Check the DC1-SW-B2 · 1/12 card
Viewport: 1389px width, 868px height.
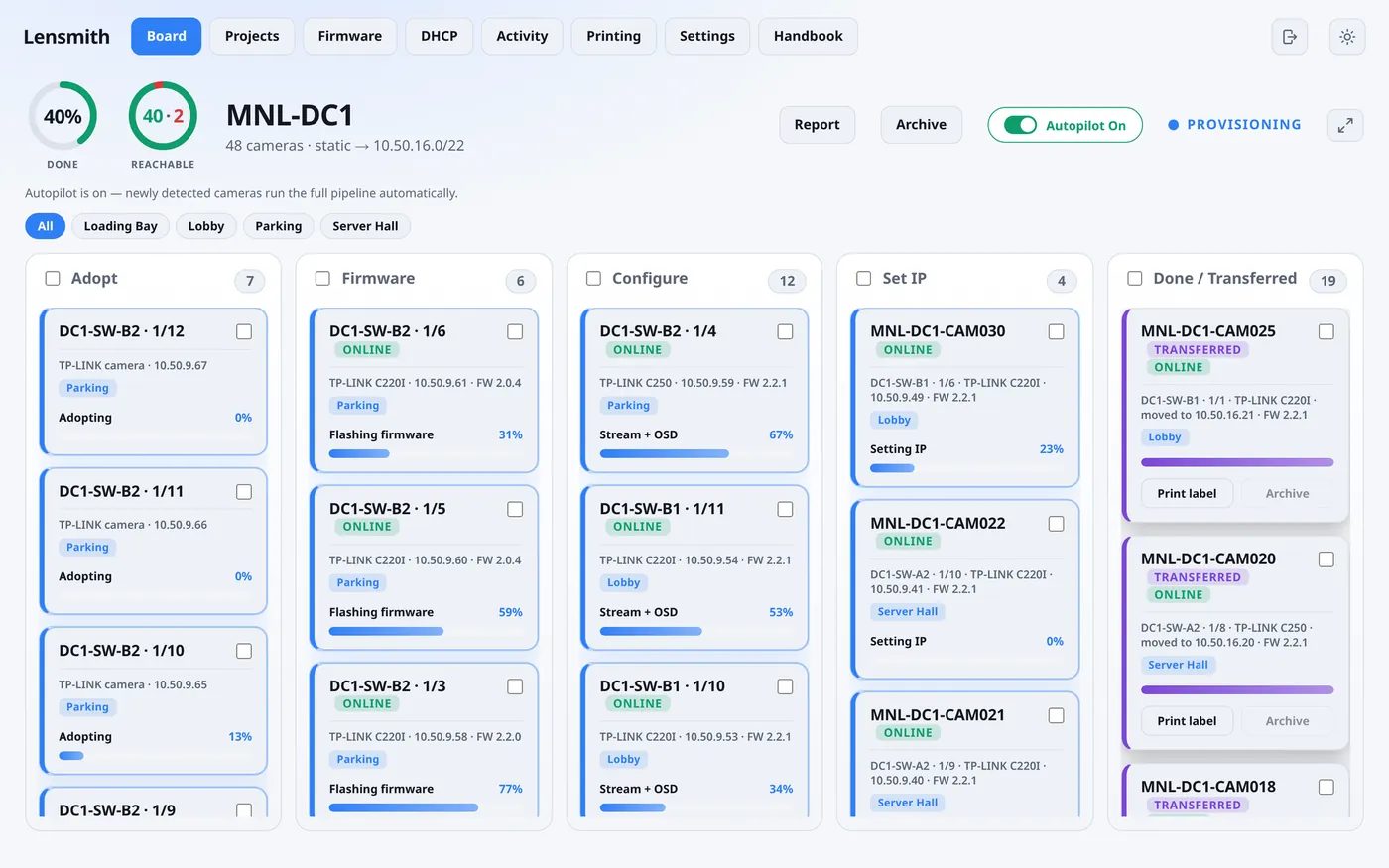[244, 332]
